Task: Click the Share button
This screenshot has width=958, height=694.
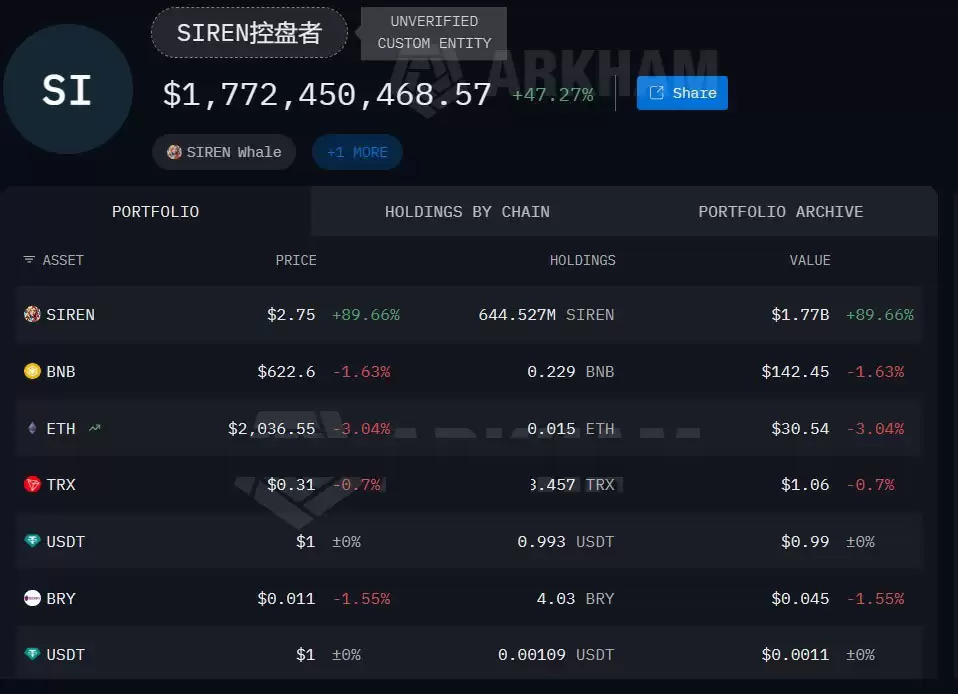Action: point(682,92)
